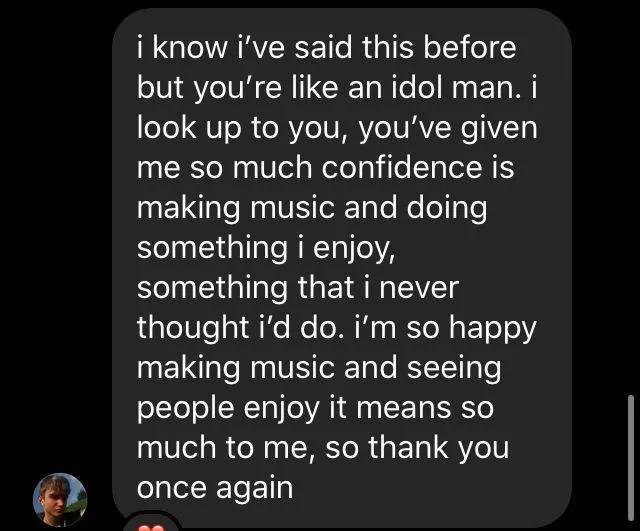This screenshot has width=640, height=531.
Task: Click the word 'happy' in the message
Action: click(493, 329)
